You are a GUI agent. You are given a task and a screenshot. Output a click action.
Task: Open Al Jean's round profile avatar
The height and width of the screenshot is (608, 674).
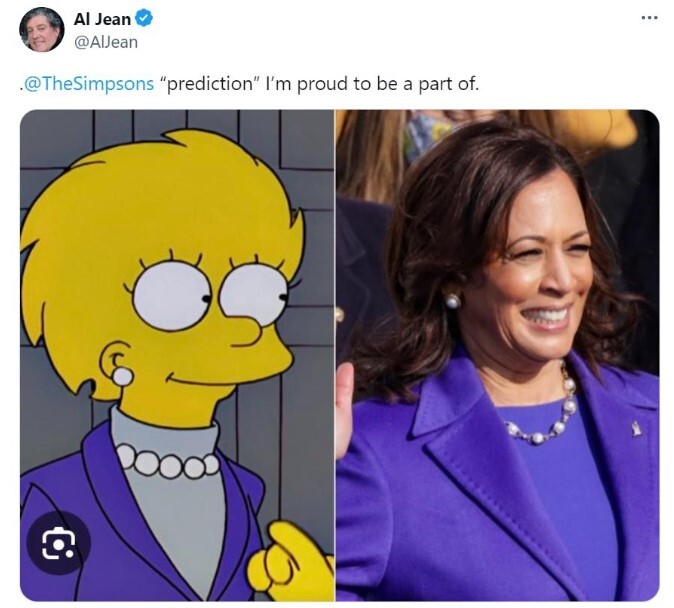pos(42,30)
